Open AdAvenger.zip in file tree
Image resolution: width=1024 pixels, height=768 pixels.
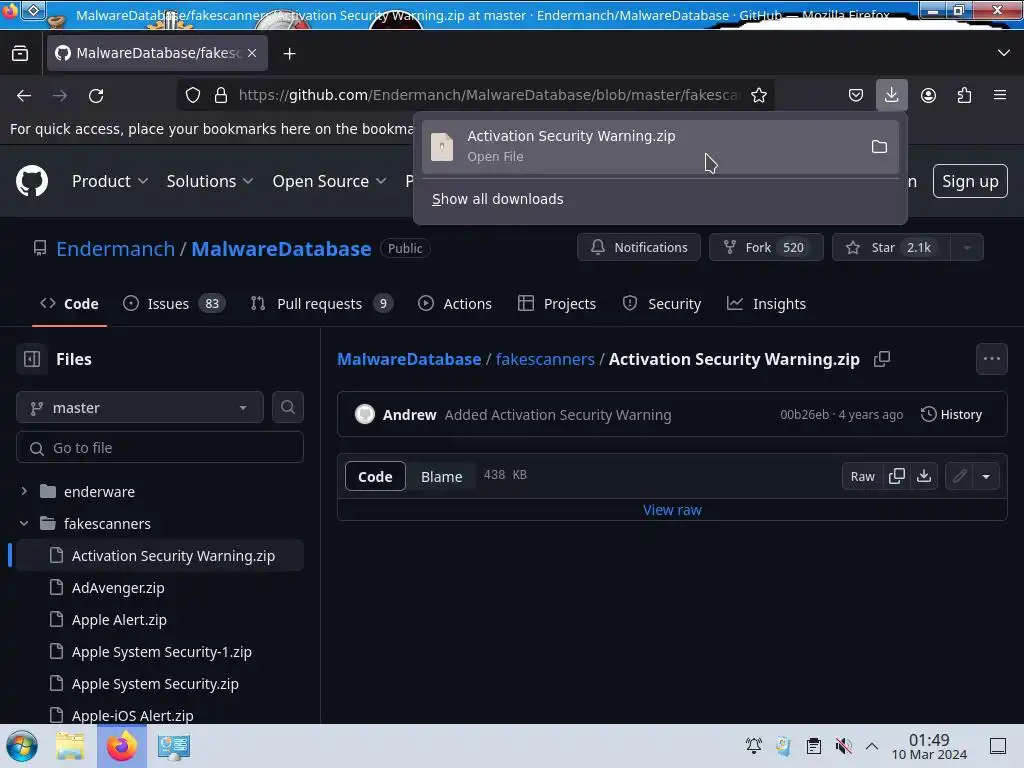(118, 588)
